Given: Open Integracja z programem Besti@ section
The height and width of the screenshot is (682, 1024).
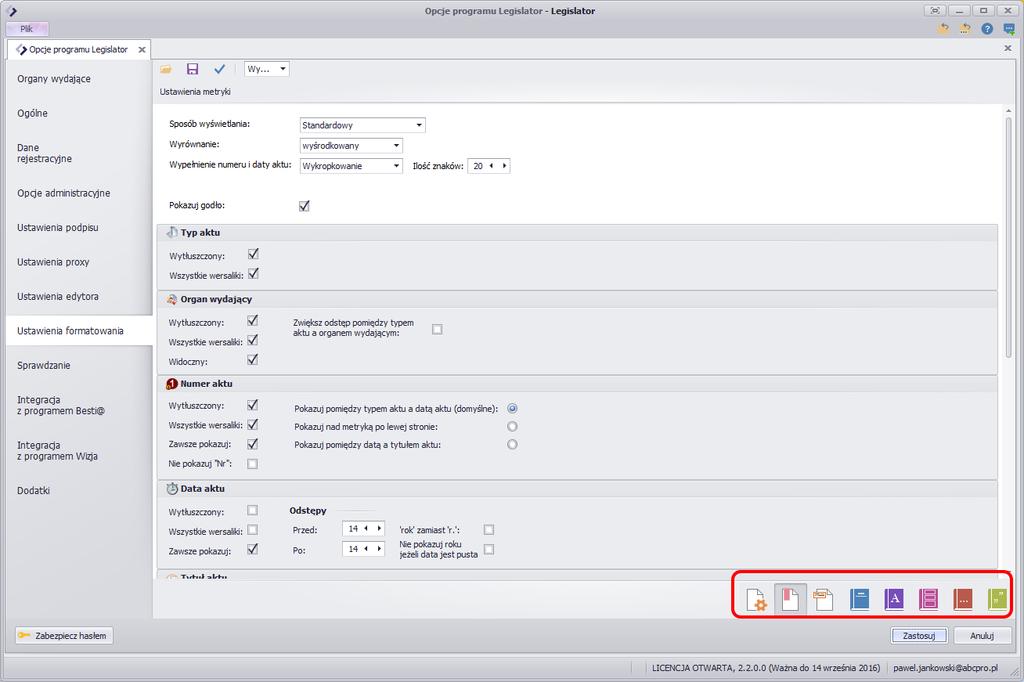Looking at the screenshot, I should pos(61,406).
